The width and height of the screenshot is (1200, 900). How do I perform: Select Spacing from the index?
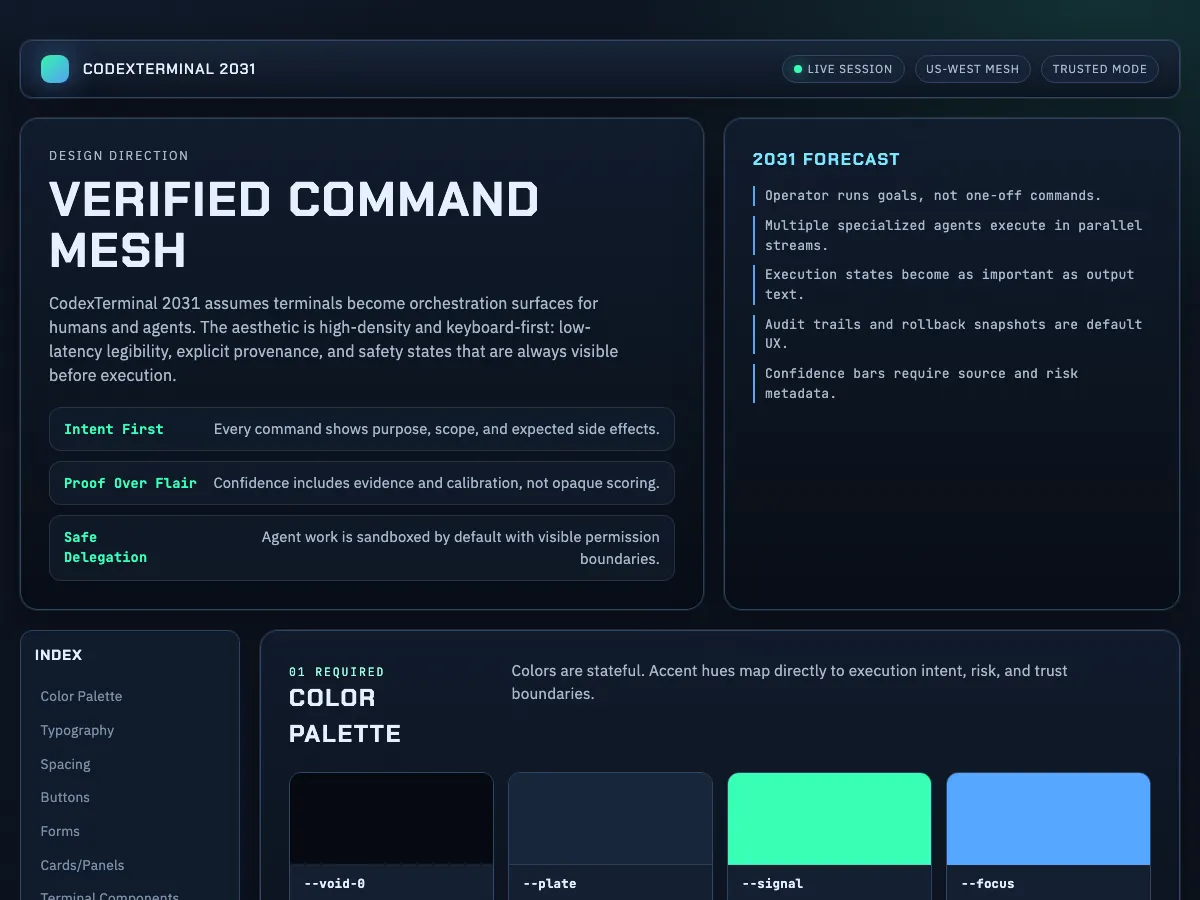[65, 764]
